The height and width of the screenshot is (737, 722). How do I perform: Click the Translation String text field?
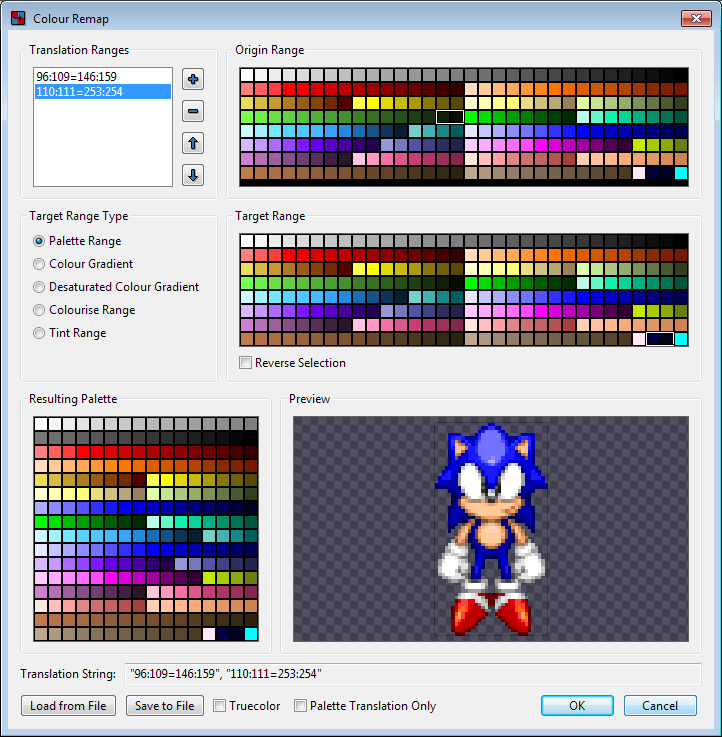[x=413, y=674]
